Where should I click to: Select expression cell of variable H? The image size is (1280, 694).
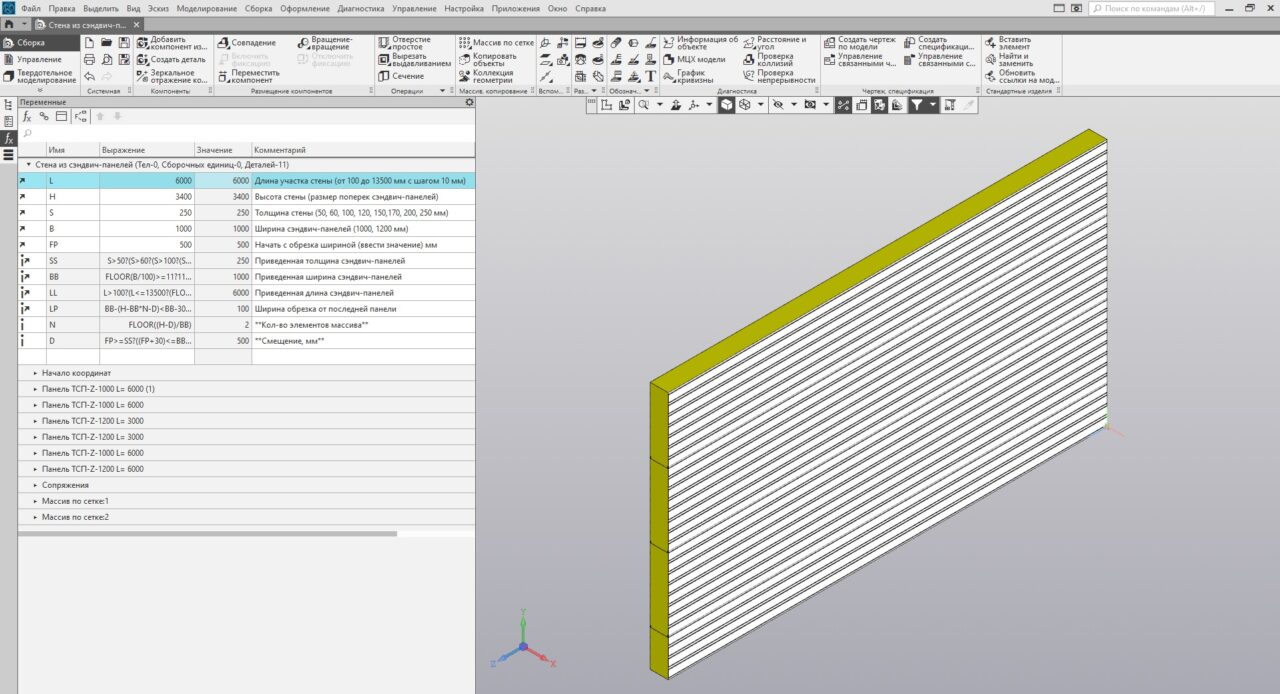click(147, 197)
